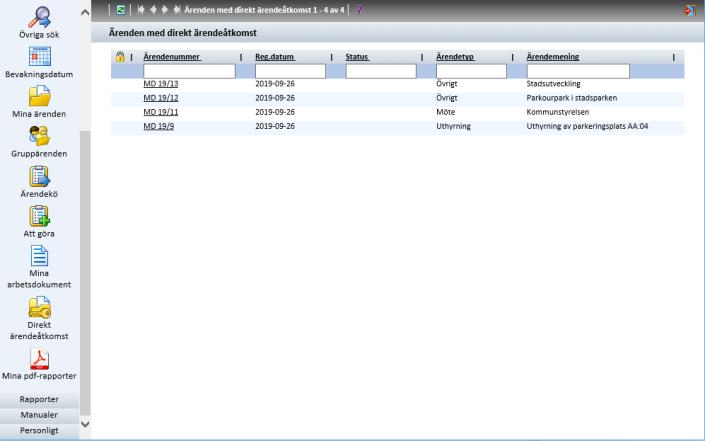Image resolution: width=705 pixels, height=441 pixels.
Task: Sort by Ärendemening column header
Action: 553,57
